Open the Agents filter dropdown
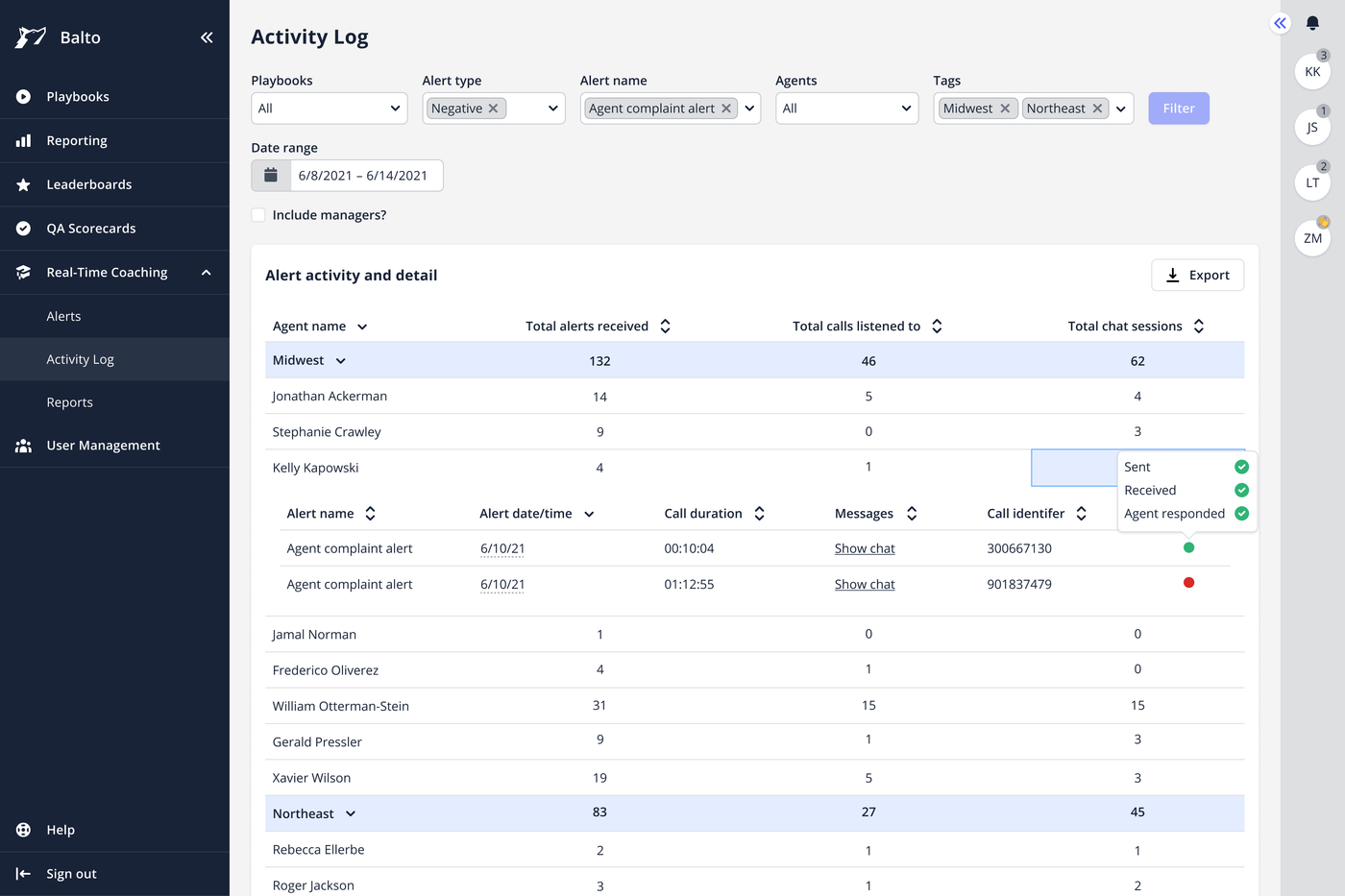The width and height of the screenshot is (1345, 896). (x=846, y=108)
